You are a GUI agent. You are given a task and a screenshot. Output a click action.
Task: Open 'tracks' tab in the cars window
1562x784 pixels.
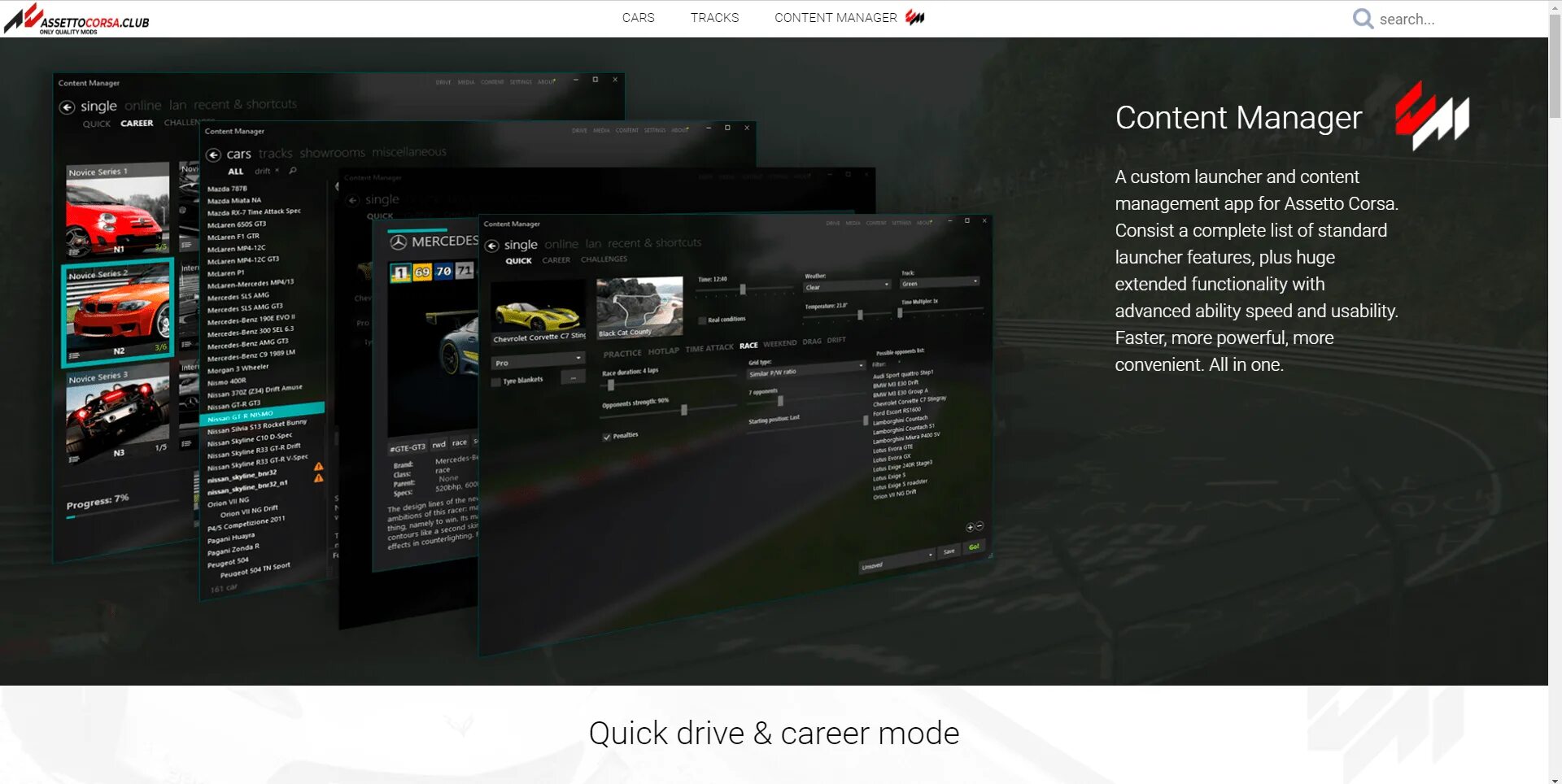[x=276, y=154]
